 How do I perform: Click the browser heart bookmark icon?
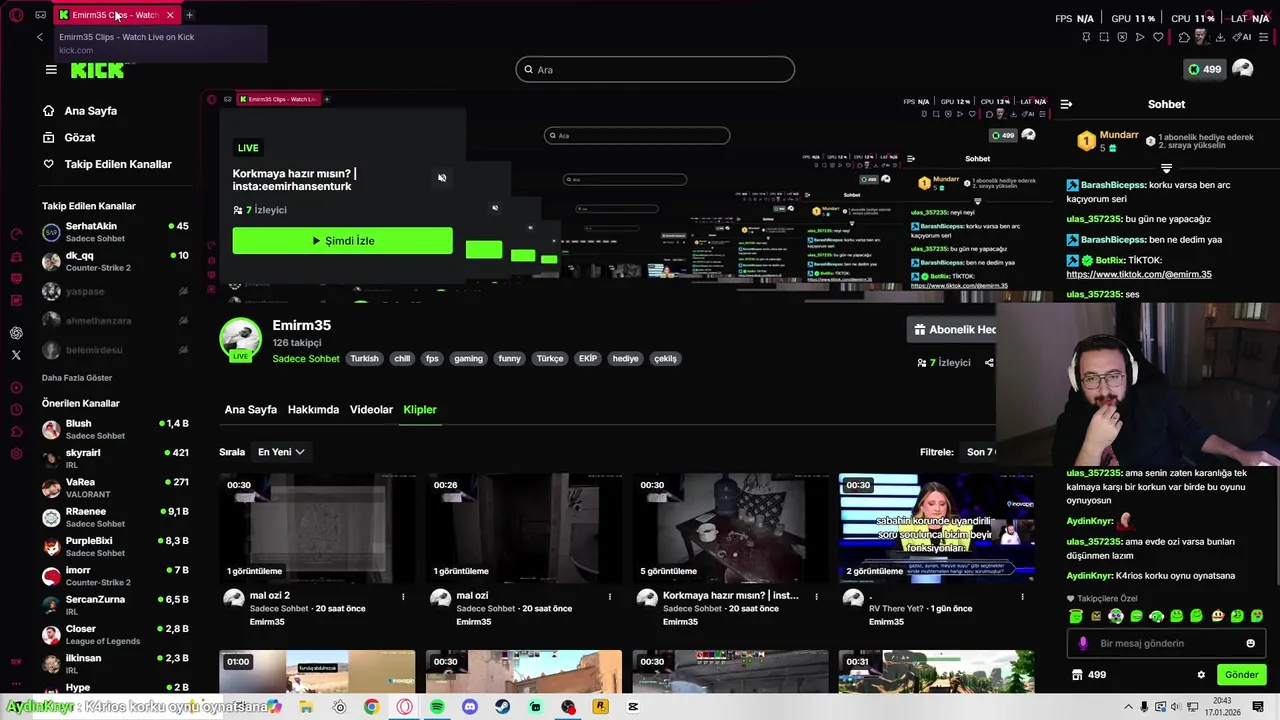(1158, 37)
